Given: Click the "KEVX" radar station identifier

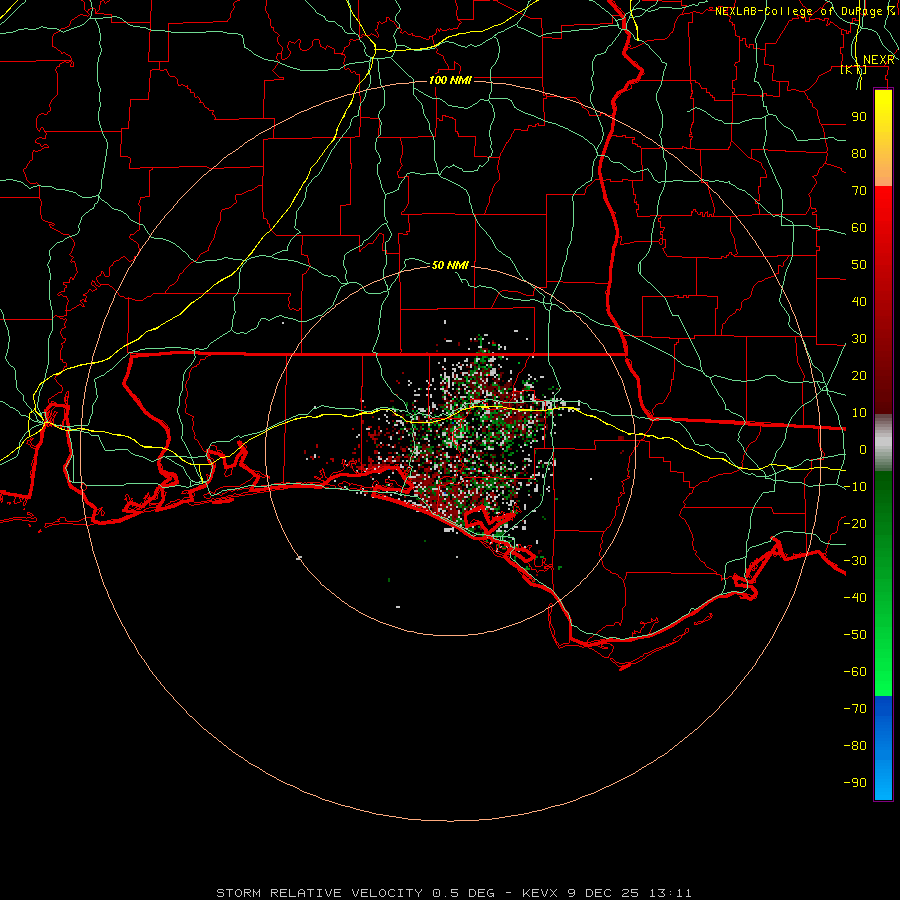Looking at the screenshot, I should point(540,893).
